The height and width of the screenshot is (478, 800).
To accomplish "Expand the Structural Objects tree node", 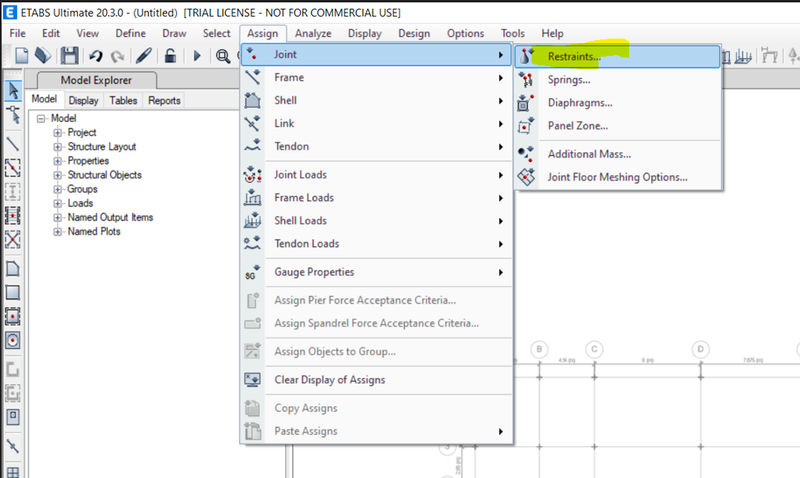I will pyautogui.click(x=58, y=175).
